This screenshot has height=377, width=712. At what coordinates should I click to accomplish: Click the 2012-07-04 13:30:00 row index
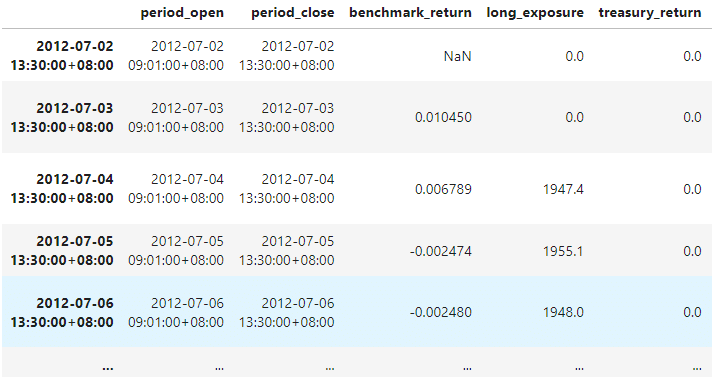coord(62,188)
